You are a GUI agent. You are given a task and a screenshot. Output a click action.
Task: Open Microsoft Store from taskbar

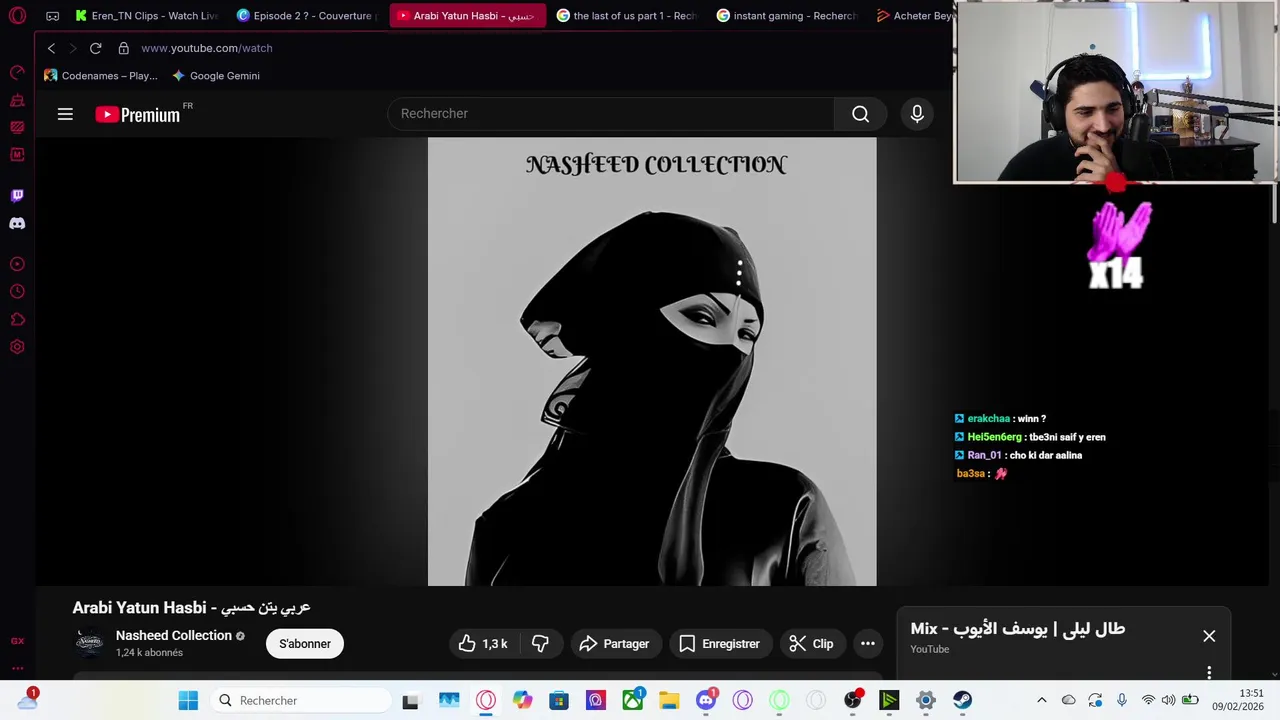pos(559,700)
